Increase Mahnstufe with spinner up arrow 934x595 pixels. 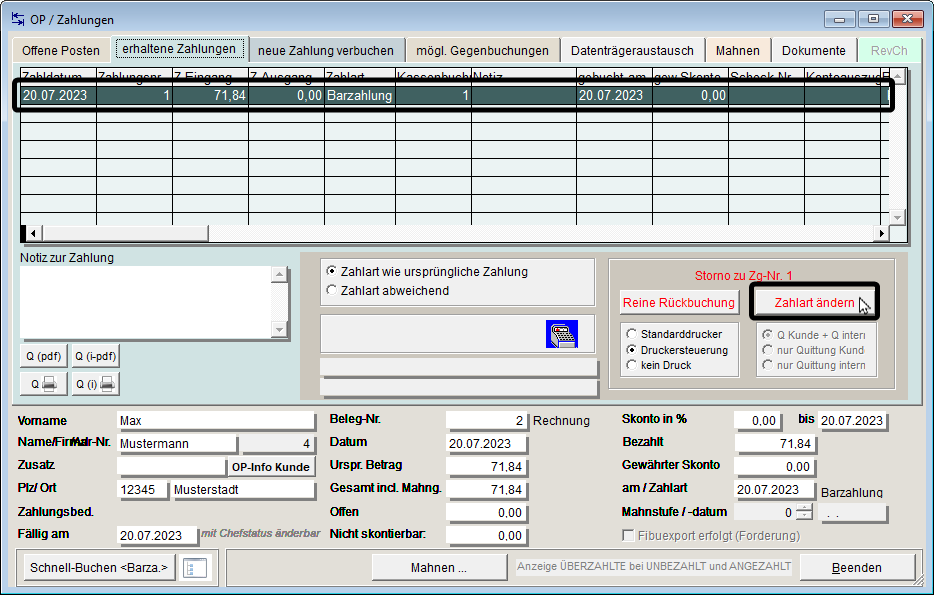tap(804, 508)
